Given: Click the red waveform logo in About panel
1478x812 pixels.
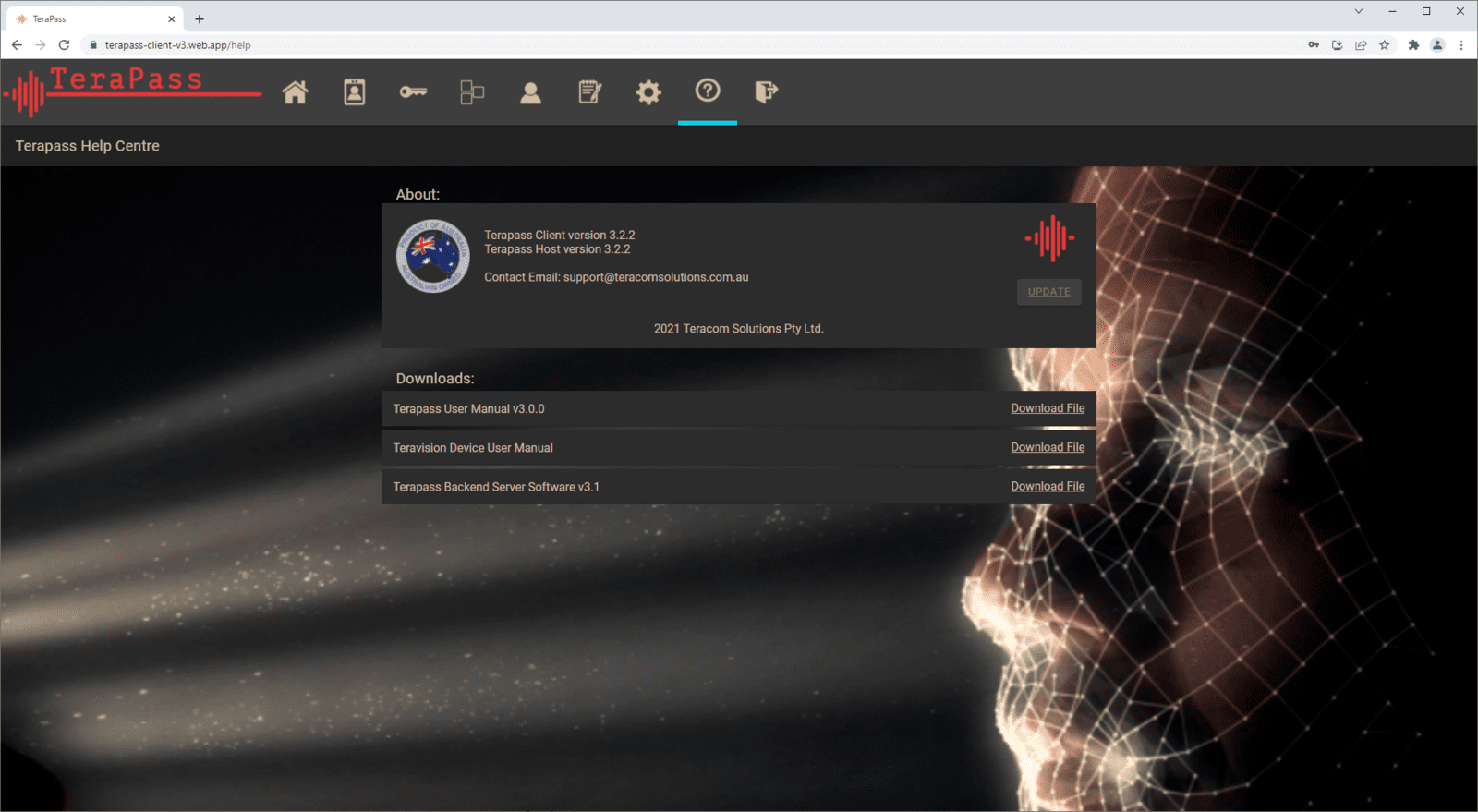Looking at the screenshot, I should (x=1049, y=238).
